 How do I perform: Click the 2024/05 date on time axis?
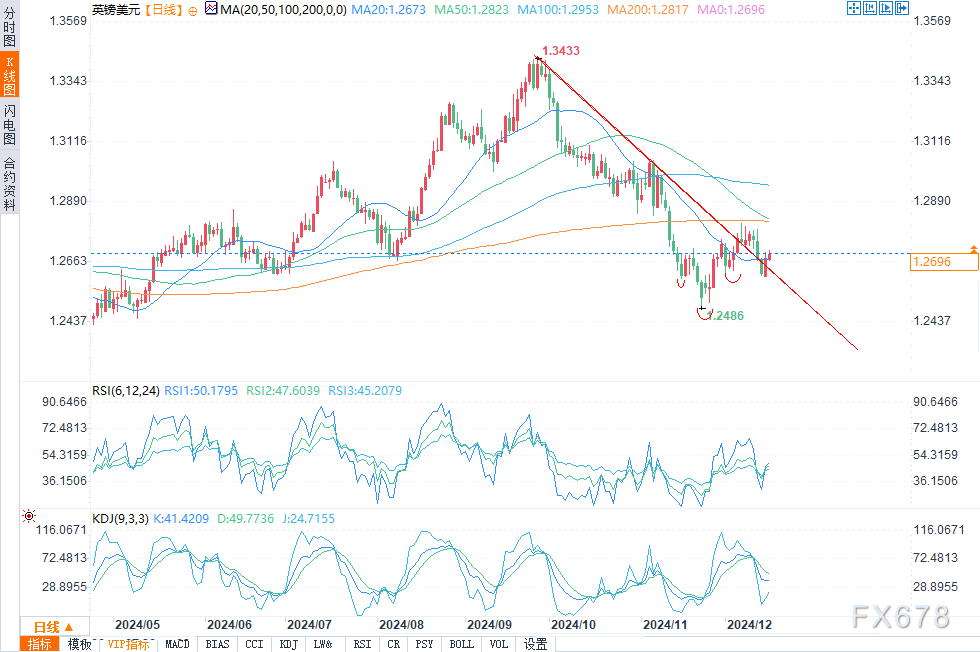click(x=138, y=624)
